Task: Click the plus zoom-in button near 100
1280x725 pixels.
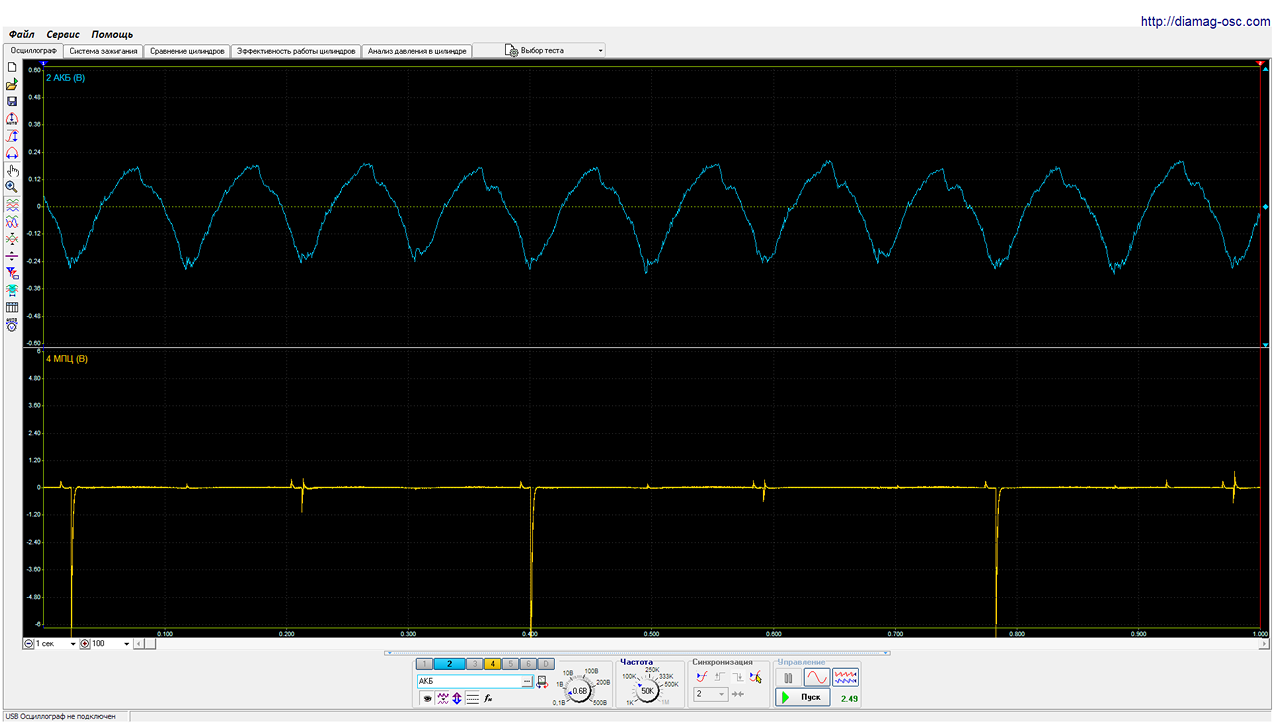Action: (x=85, y=644)
